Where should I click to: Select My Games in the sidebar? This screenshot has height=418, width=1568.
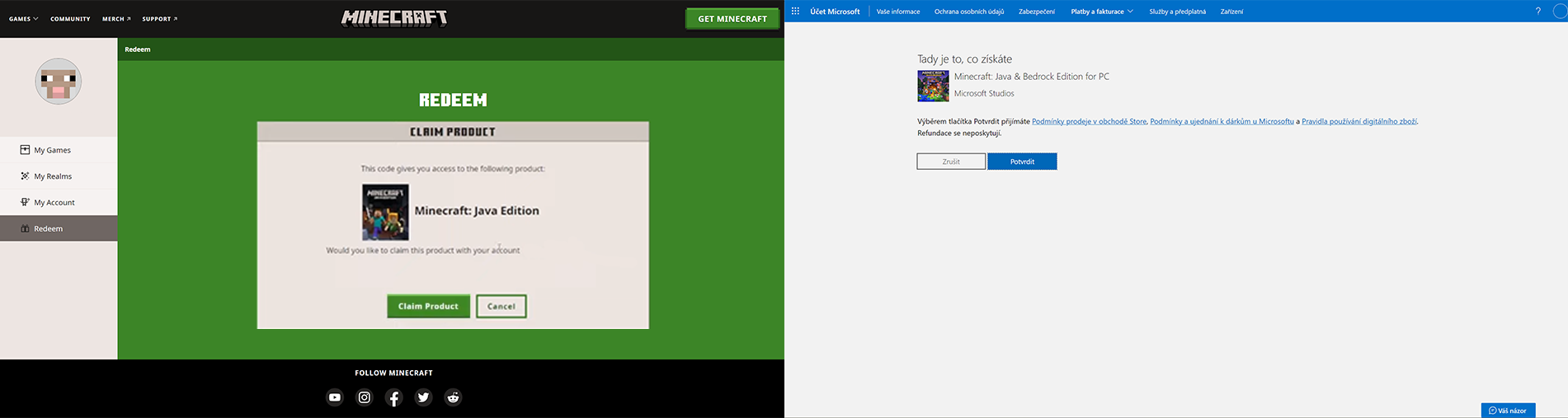coord(59,150)
